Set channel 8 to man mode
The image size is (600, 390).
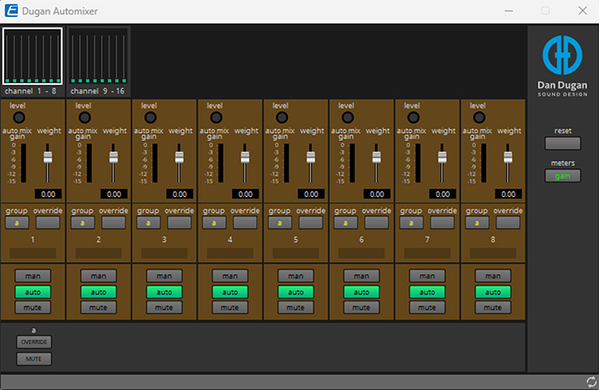pyautogui.click(x=493, y=276)
